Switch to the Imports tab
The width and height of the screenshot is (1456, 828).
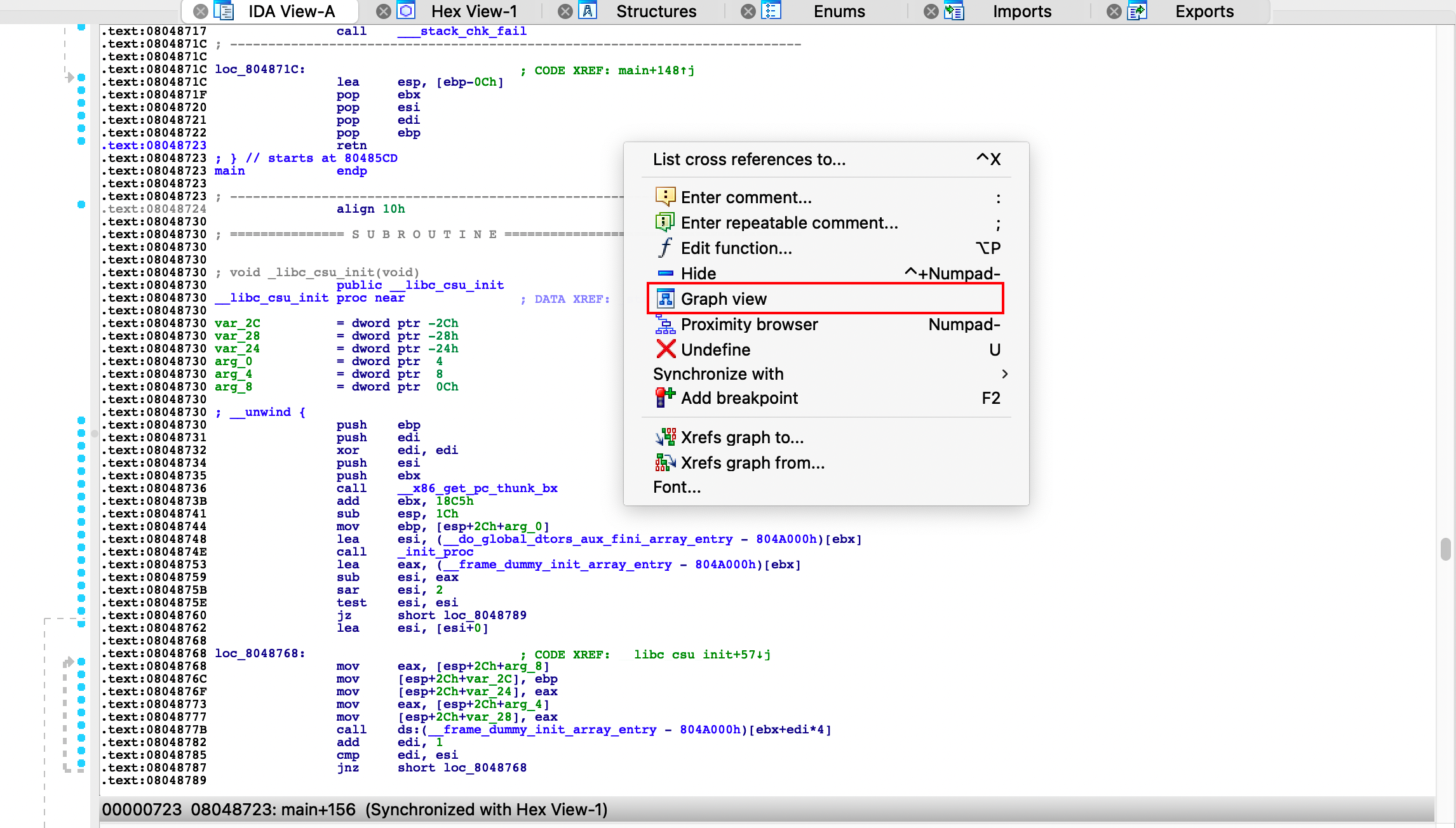[x=1021, y=11]
